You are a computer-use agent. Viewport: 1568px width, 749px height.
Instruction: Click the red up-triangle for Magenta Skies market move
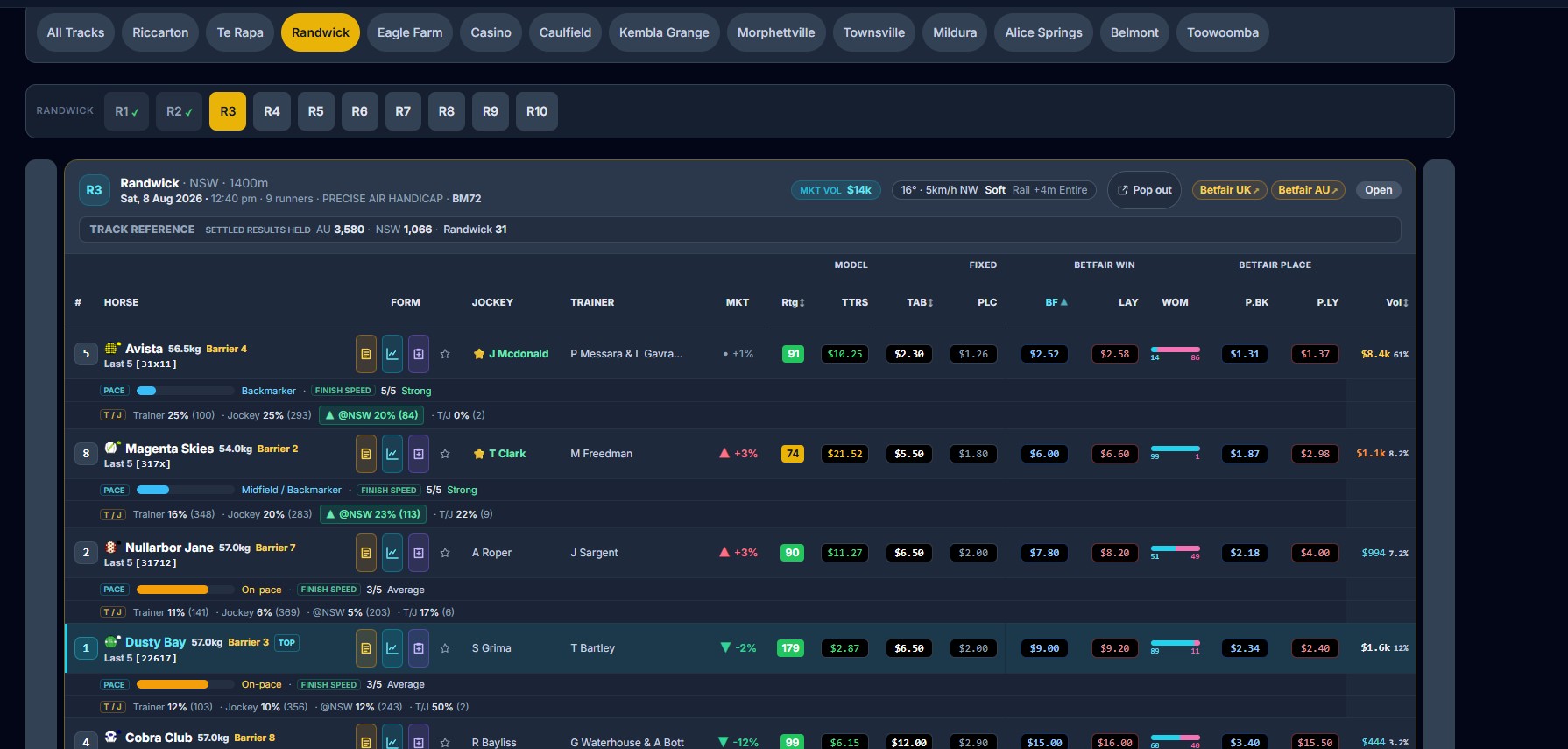[724, 453]
